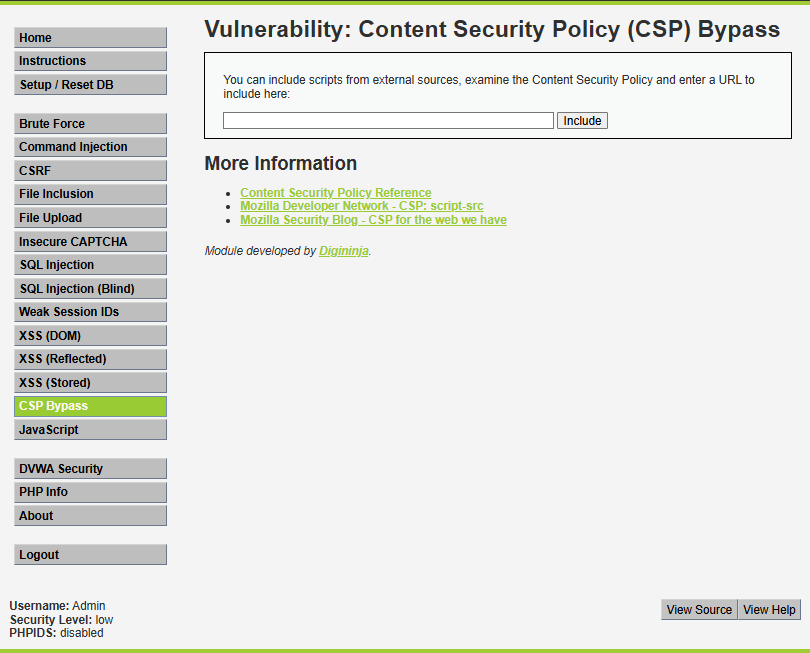The width and height of the screenshot is (810, 653).
Task: Click Logout in the sidebar
Action: click(90, 555)
